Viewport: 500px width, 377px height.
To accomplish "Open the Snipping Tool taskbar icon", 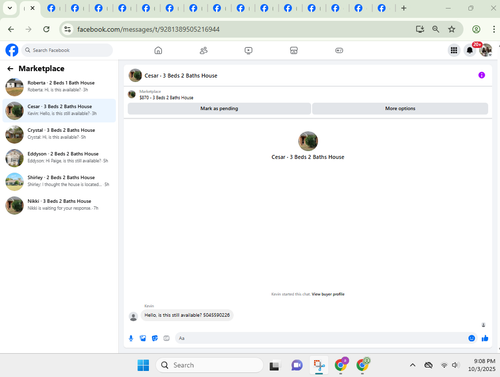I will (x=319, y=365).
